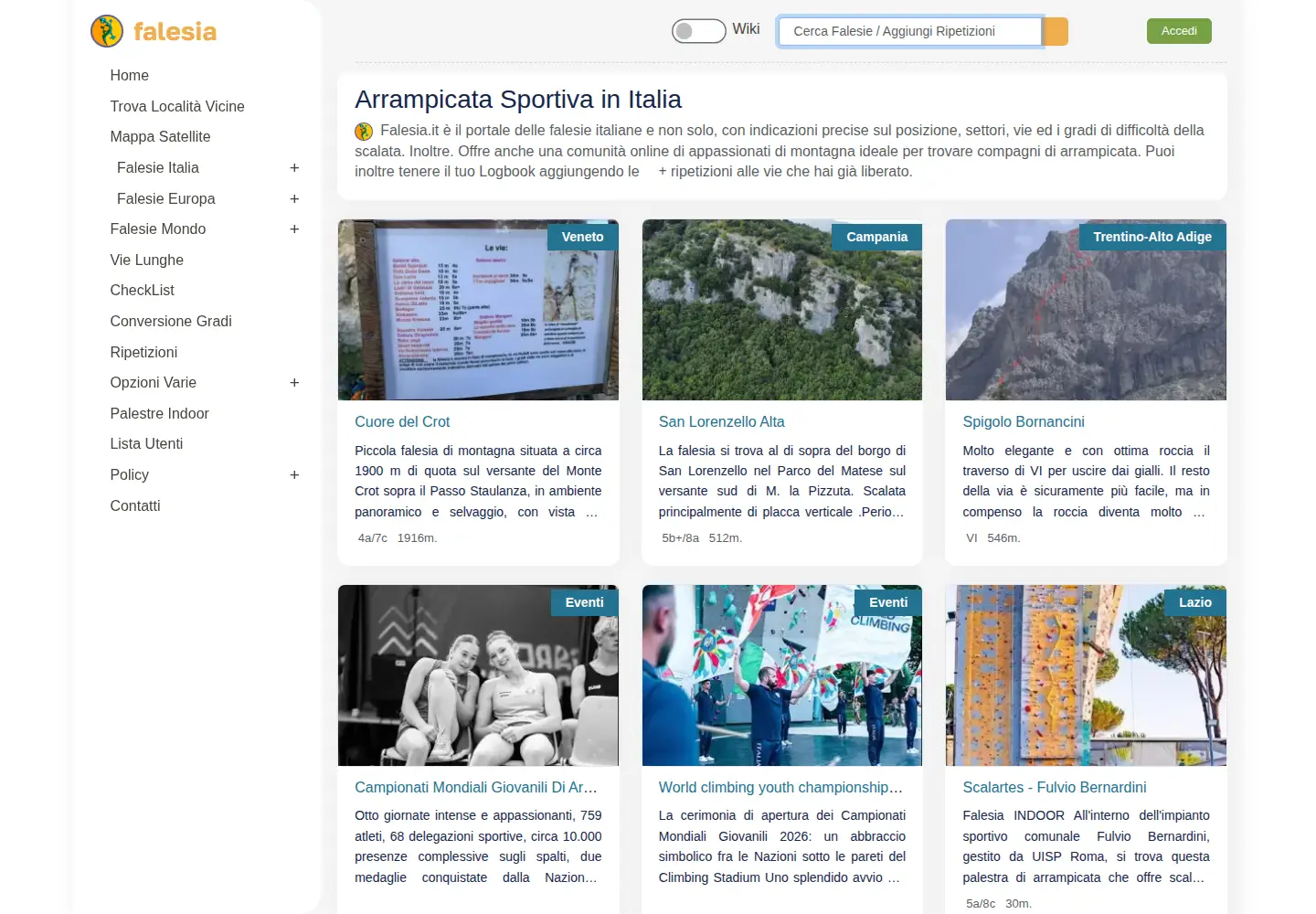This screenshot has width=1316, height=914.
Task: Open Scalartes - Fulvio Bernardini link
Action: 1055,788
